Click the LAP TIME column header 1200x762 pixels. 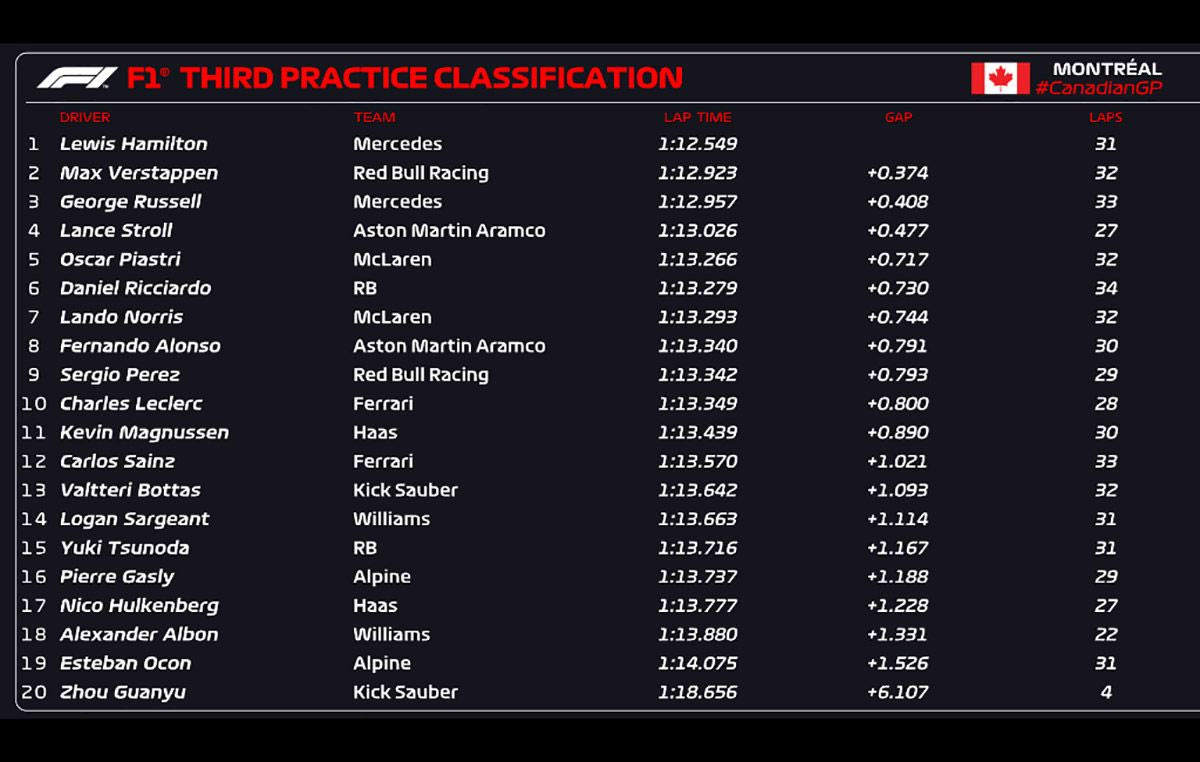pyautogui.click(x=697, y=118)
